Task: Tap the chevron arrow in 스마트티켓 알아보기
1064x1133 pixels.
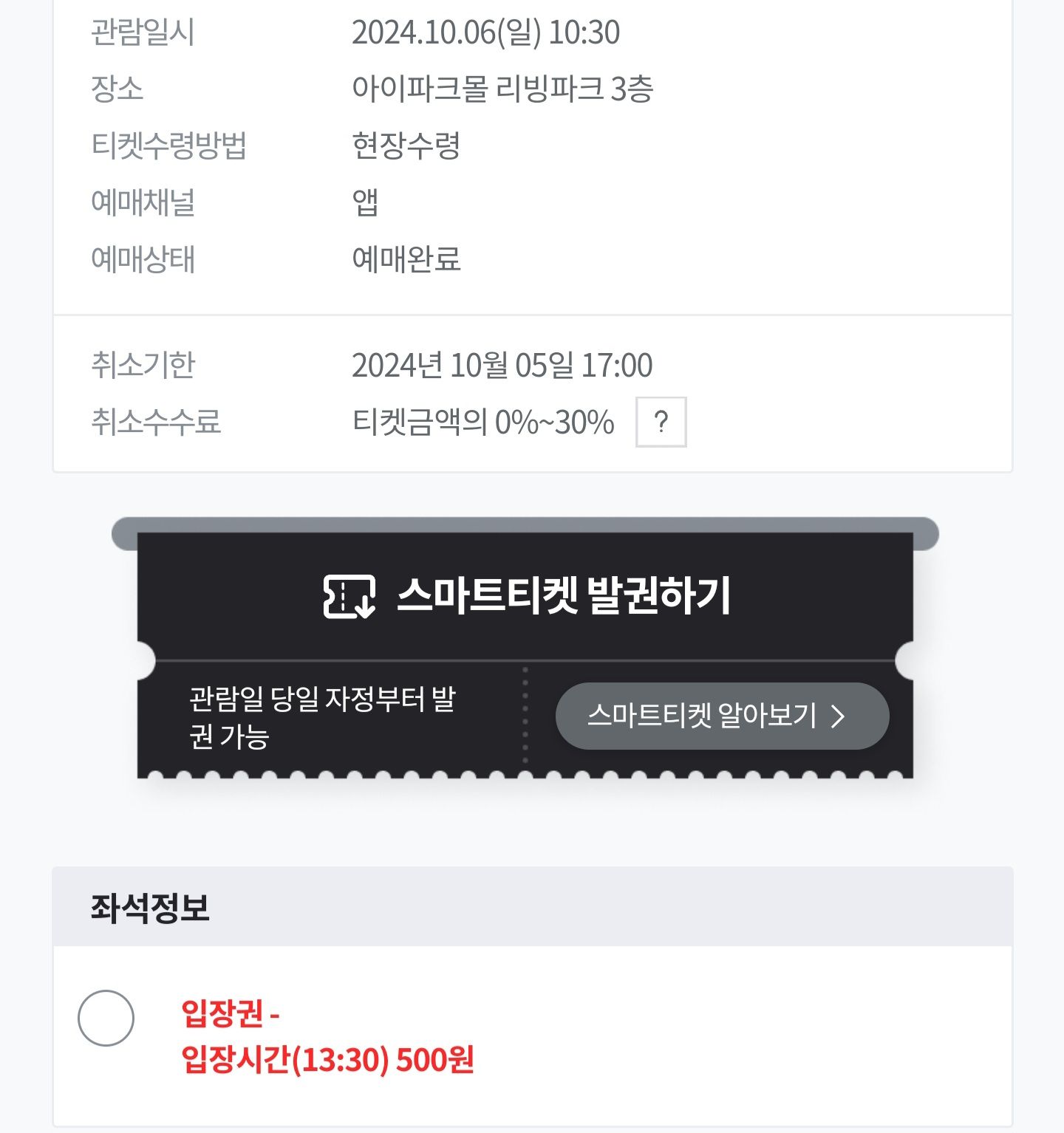Action: point(837,716)
